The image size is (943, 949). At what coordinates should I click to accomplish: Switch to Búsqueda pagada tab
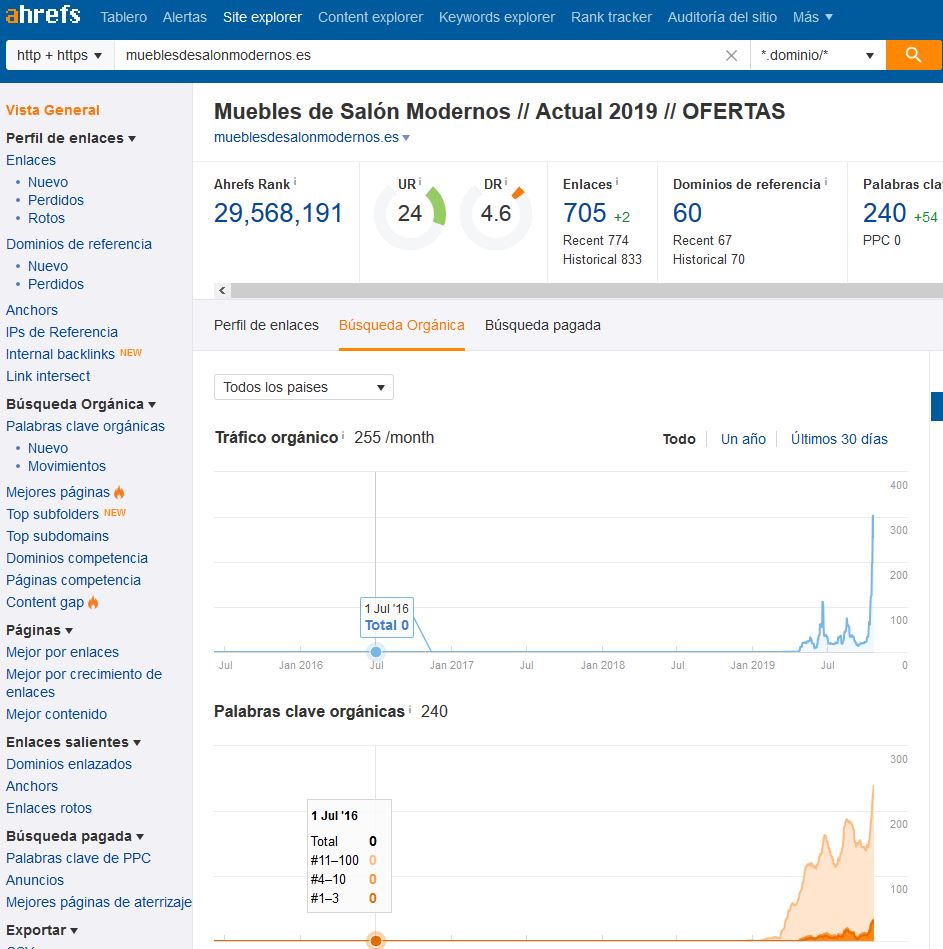(543, 325)
